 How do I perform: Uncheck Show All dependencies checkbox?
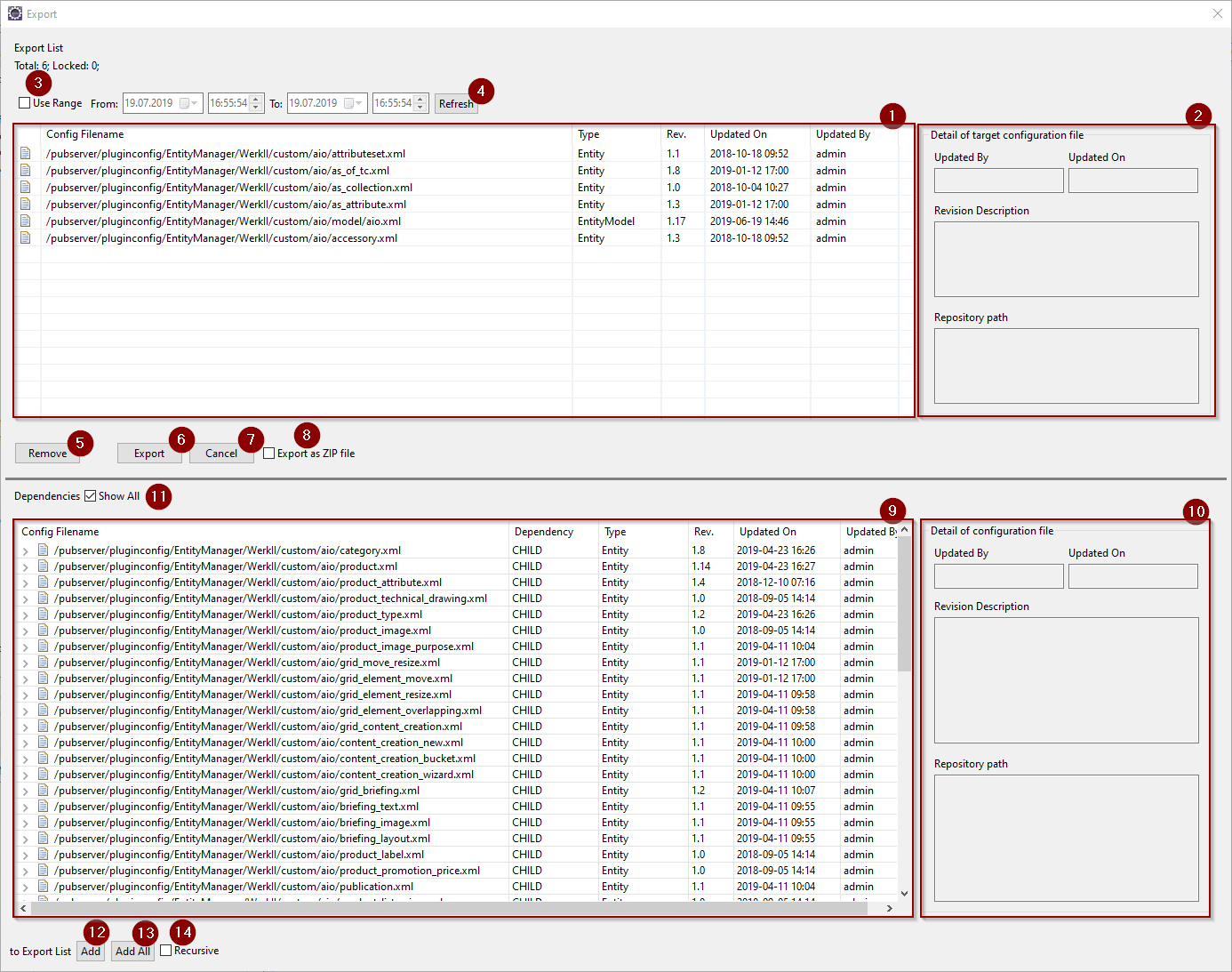tap(91, 496)
